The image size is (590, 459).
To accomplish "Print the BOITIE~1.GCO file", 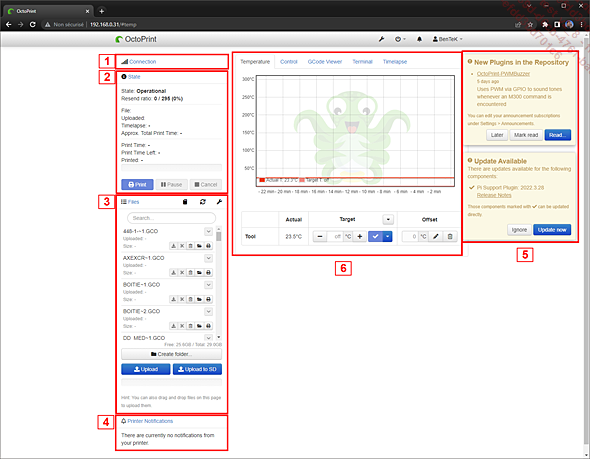I will [x=208, y=299].
